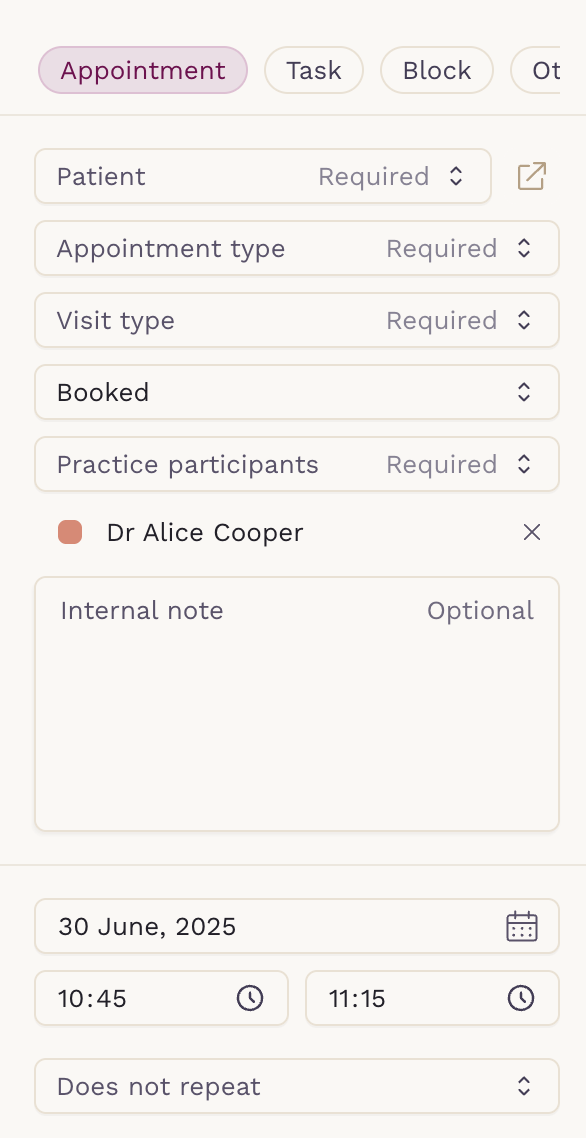Expand the Appointment type dropdown

297,248
